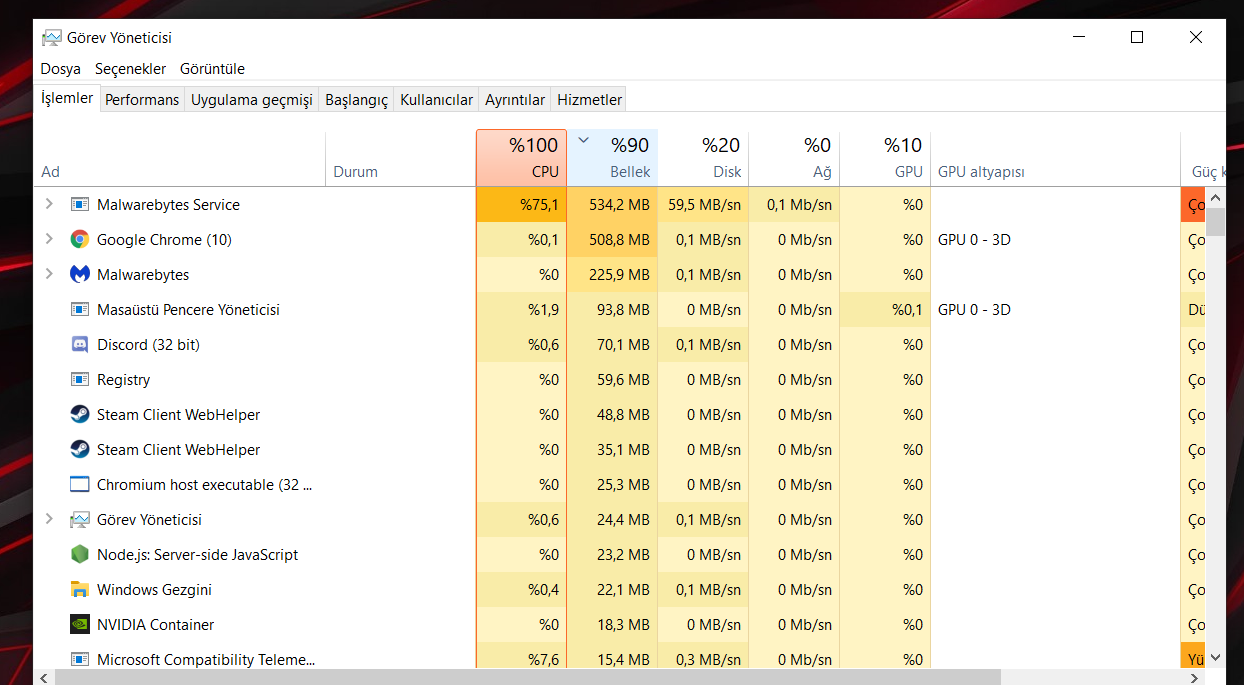Click the Görev Yöneticisi process row icon
1244x685 pixels.
pyautogui.click(x=80, y=520)
